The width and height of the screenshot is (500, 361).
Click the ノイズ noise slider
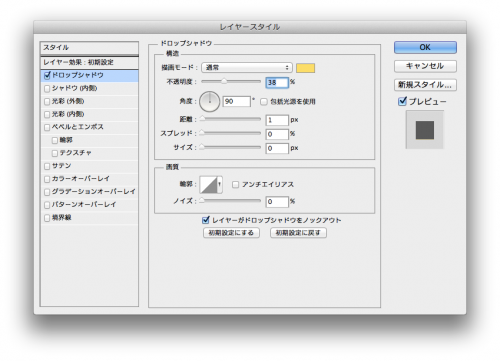point(231,201)
